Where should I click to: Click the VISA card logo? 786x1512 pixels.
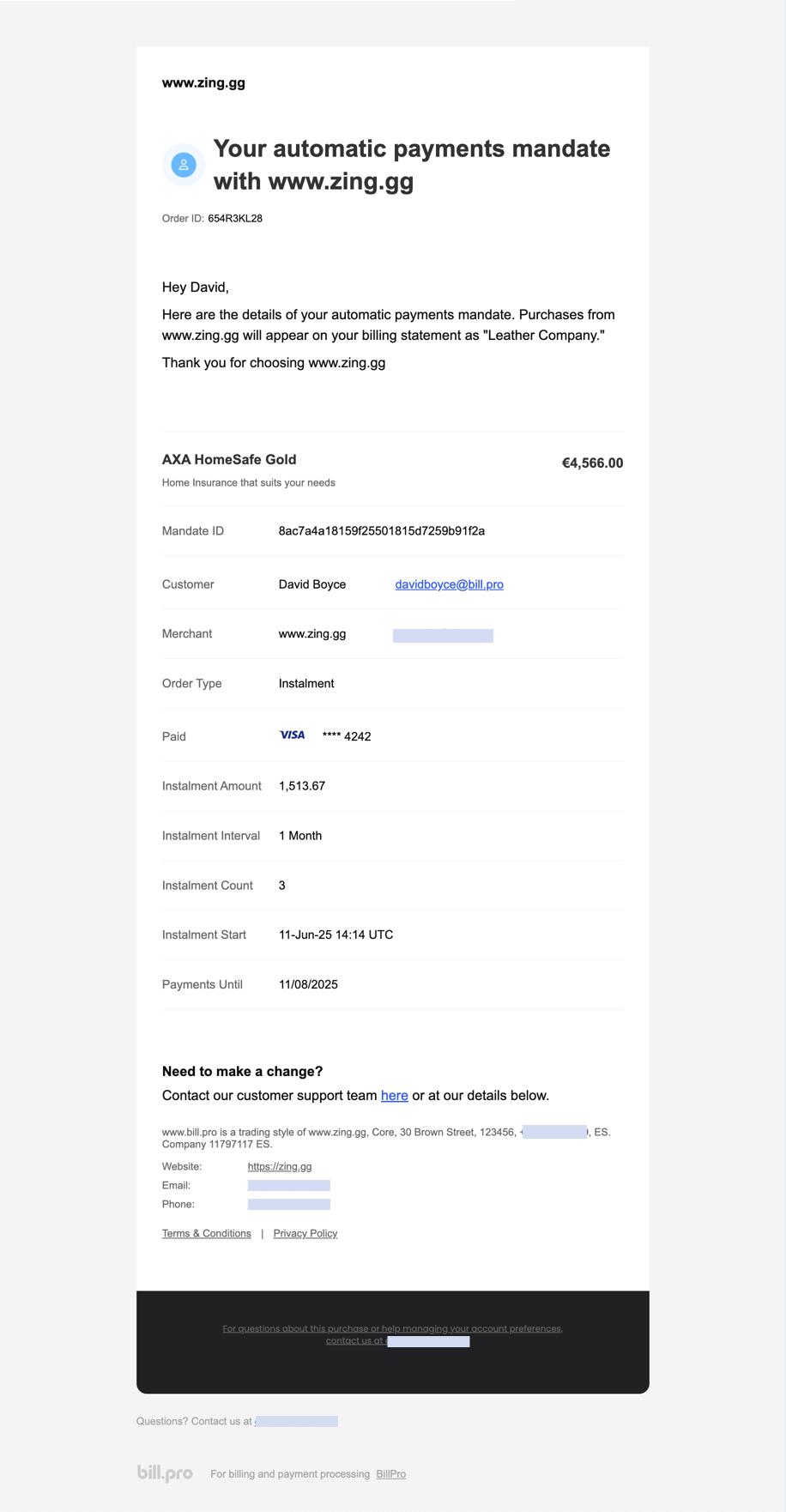(x=292, y=735)
